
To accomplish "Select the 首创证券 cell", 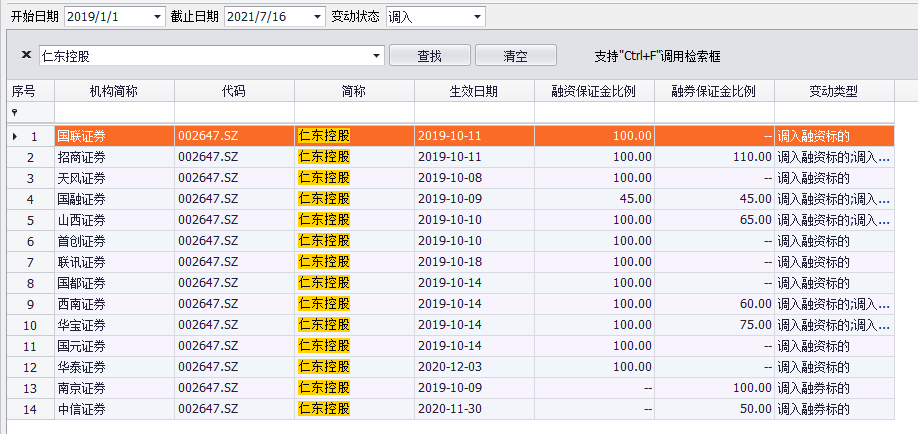I will click(114, 241).
